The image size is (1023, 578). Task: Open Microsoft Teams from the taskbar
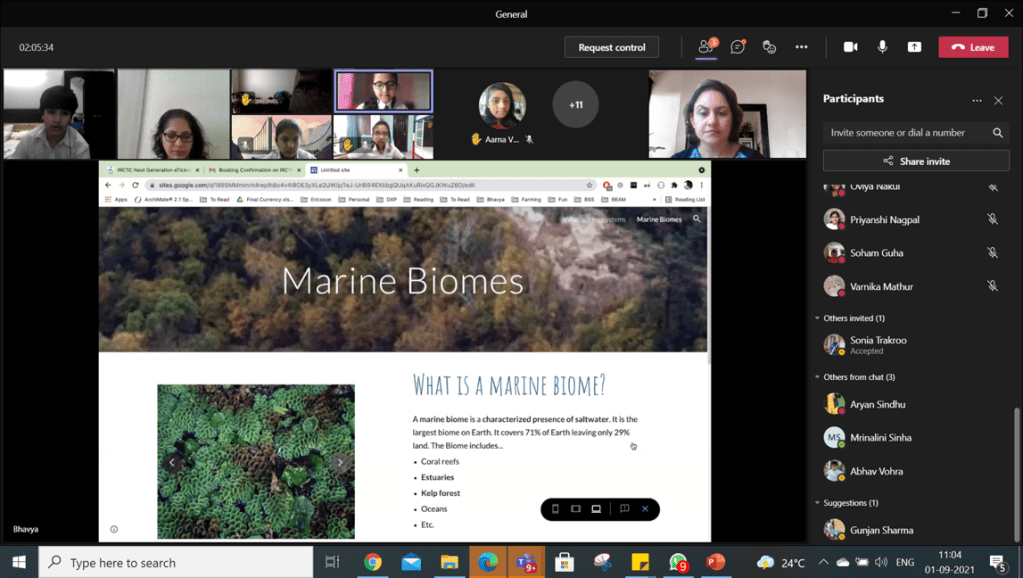pos(524,562)
